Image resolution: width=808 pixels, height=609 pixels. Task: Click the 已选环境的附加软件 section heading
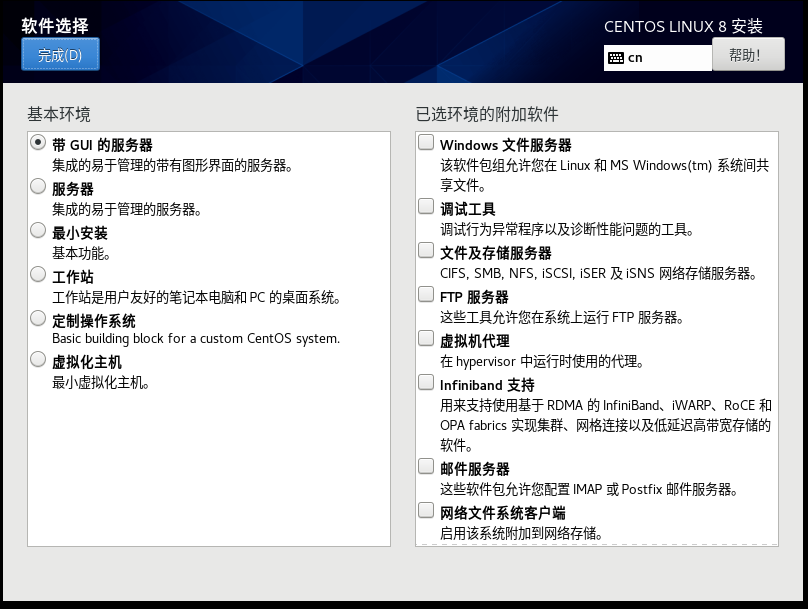pyautogui.click(x=487, y=114)
